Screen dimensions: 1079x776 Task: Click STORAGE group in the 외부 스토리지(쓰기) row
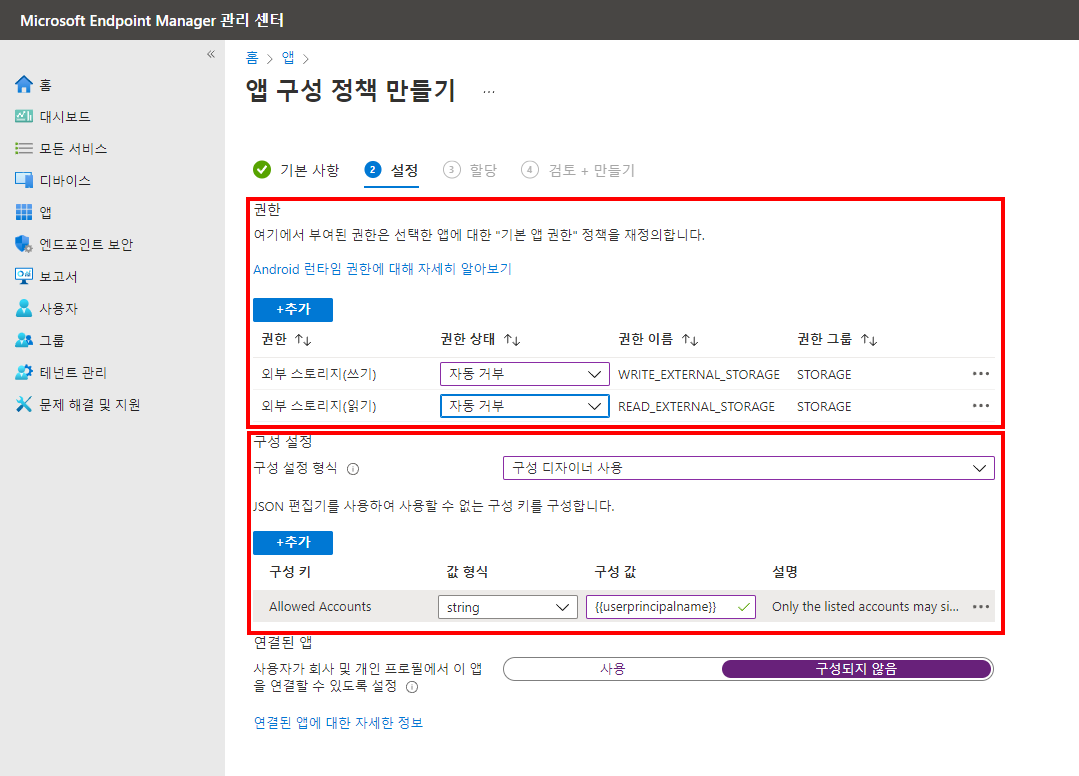click(824, 374)
